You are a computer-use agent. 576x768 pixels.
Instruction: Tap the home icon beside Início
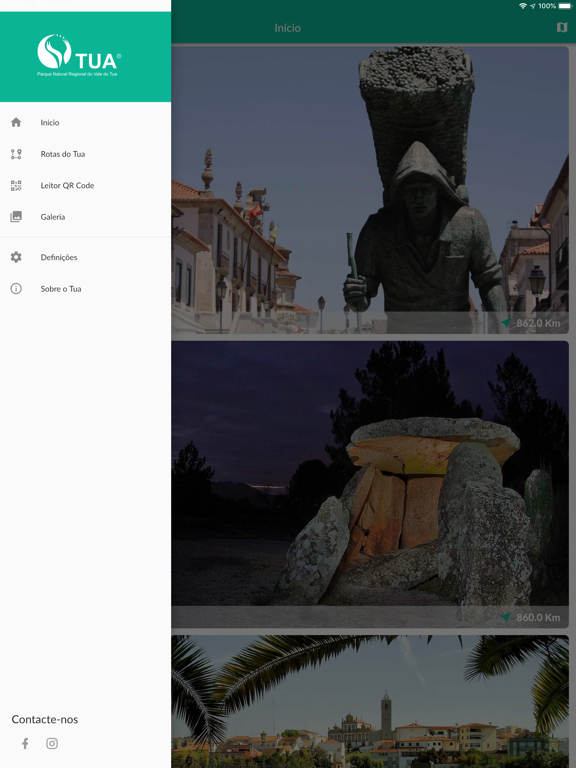tap(16, 122)
